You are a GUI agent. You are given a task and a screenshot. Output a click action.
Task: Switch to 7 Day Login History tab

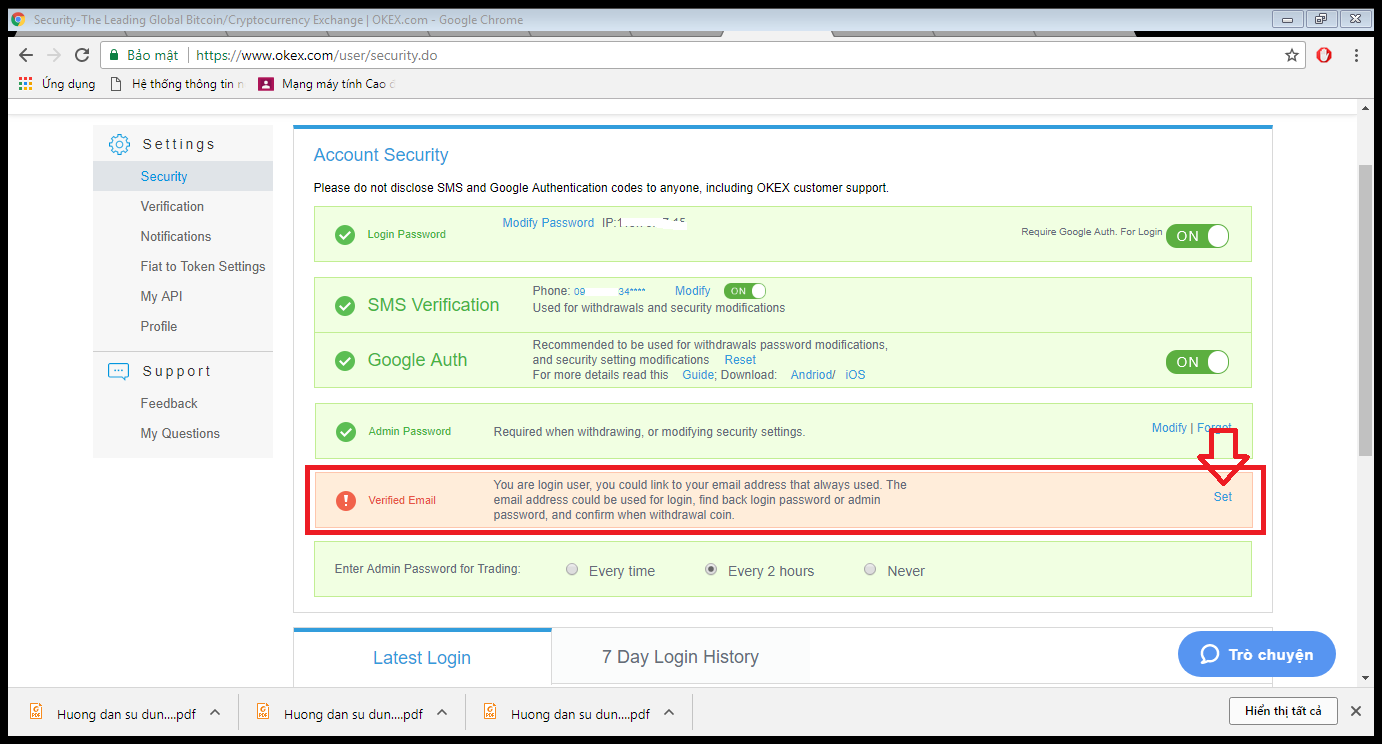point(680,657)
